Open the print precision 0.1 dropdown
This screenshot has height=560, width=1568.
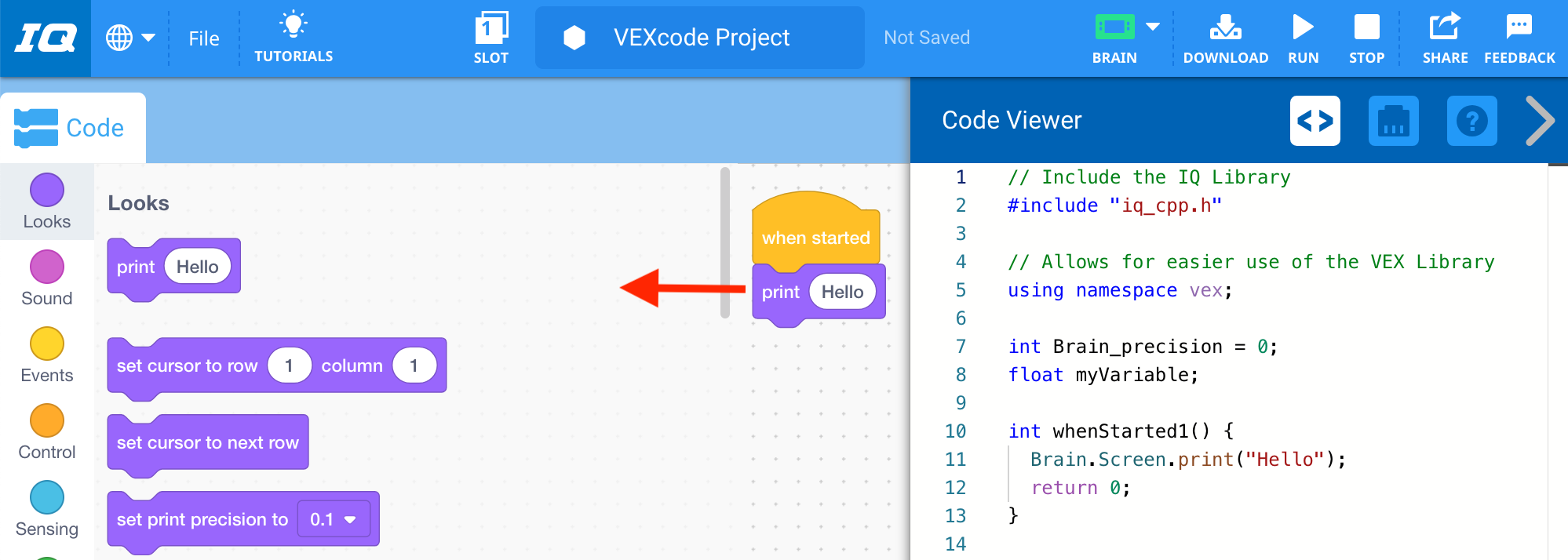[x=334, y=519]
